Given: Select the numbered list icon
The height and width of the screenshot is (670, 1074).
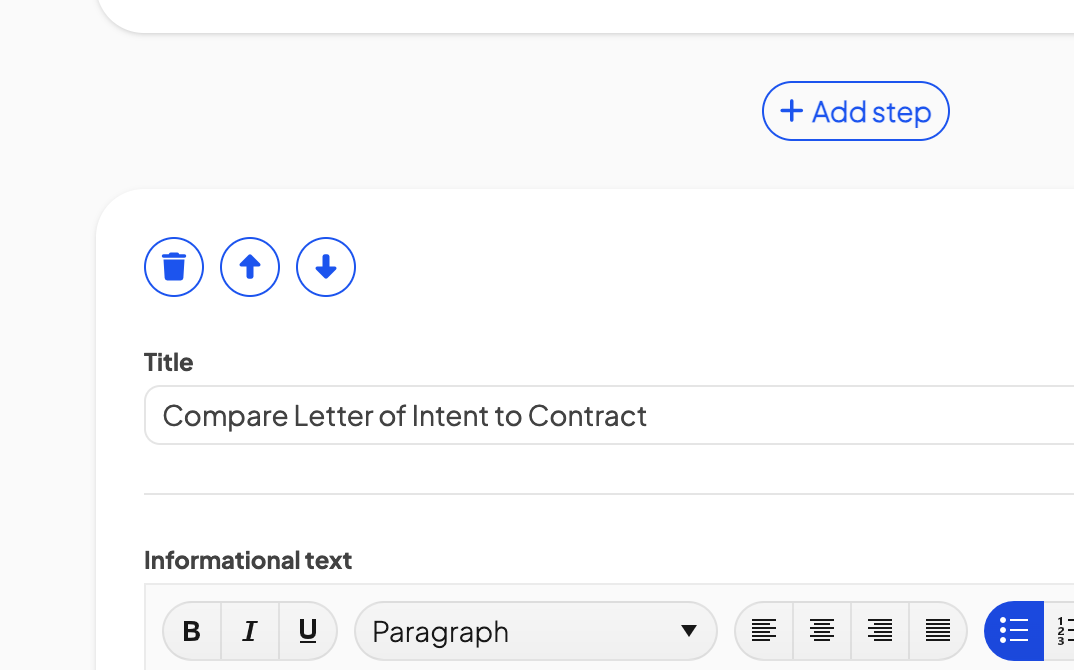Looking at the screenshot, I should pos(1060,631).
